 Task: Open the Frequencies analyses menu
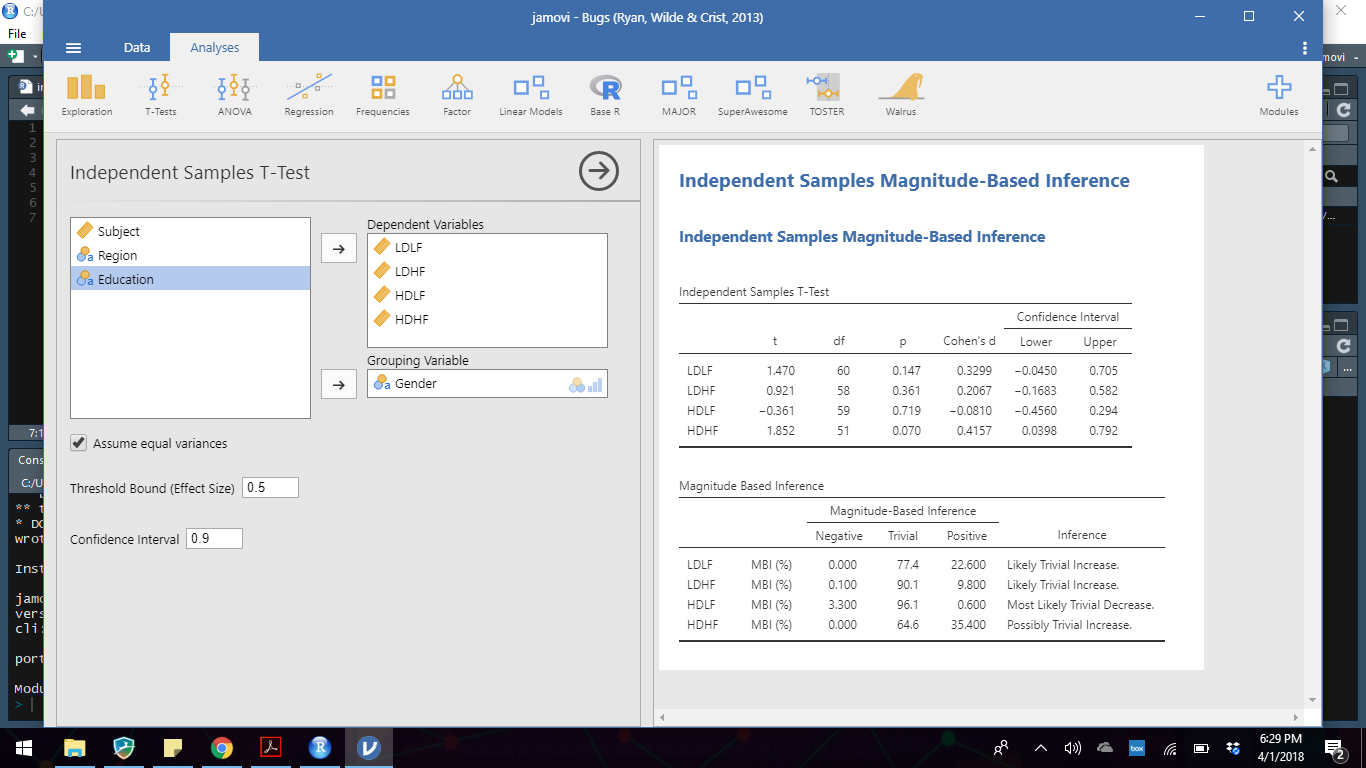coord(383,96)
